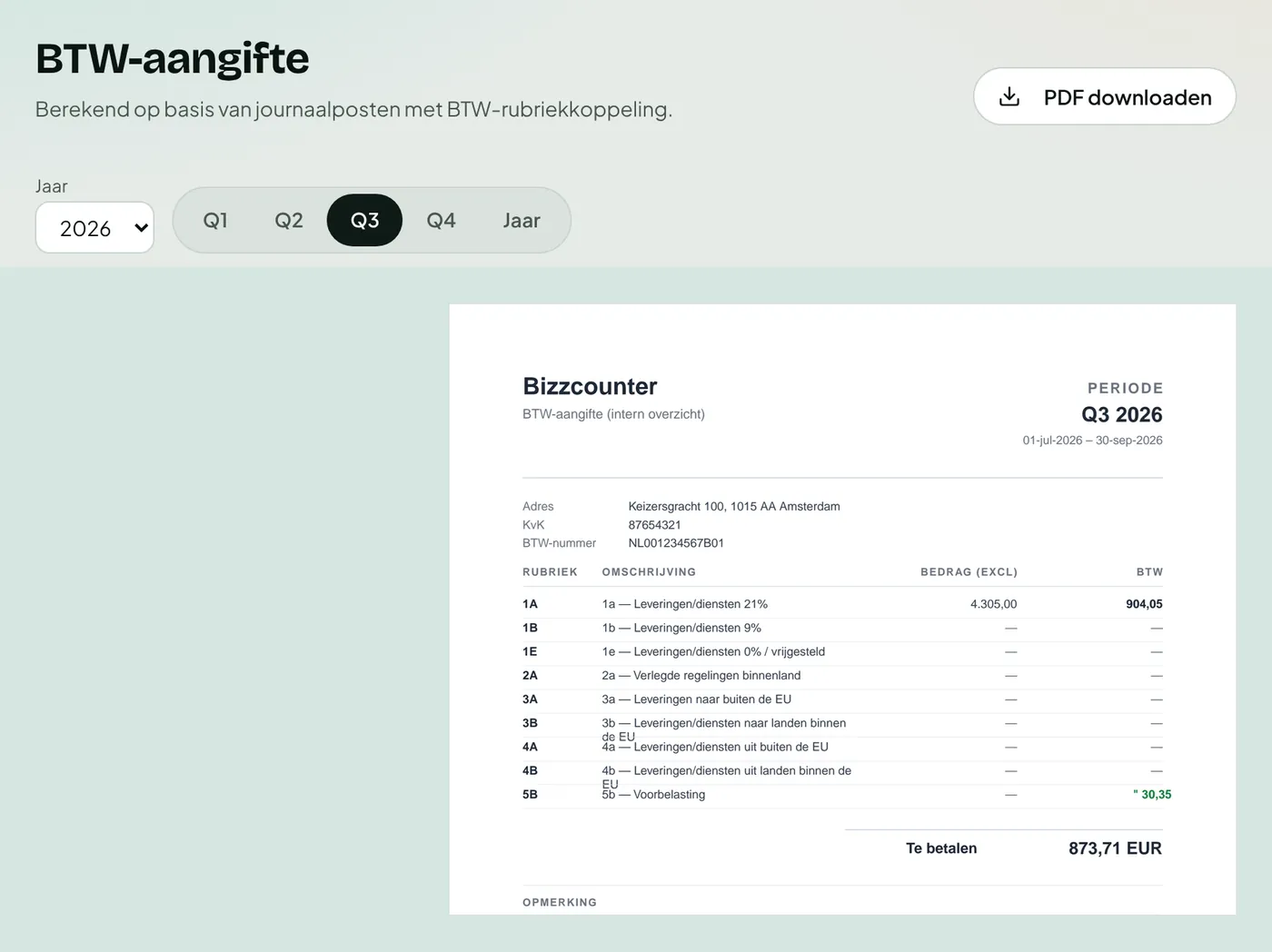Click the 'Te betalen' total label
1272x952 pixels.
coord(941,848)
